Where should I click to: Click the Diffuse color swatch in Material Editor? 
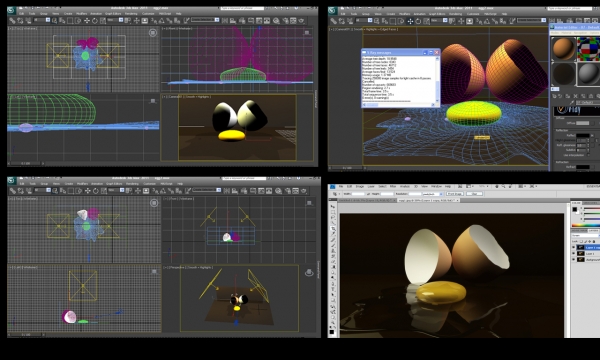tap(583, 123)
